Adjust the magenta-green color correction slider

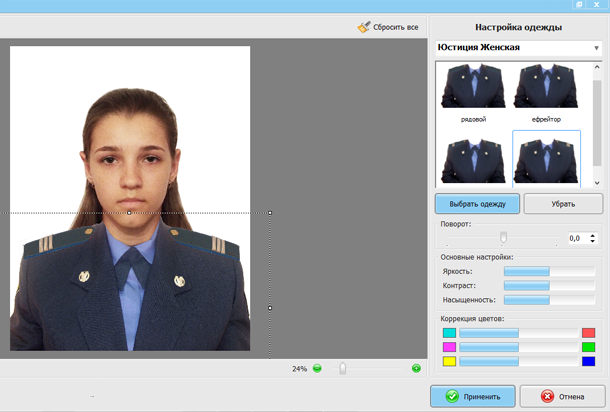point(519,347)
